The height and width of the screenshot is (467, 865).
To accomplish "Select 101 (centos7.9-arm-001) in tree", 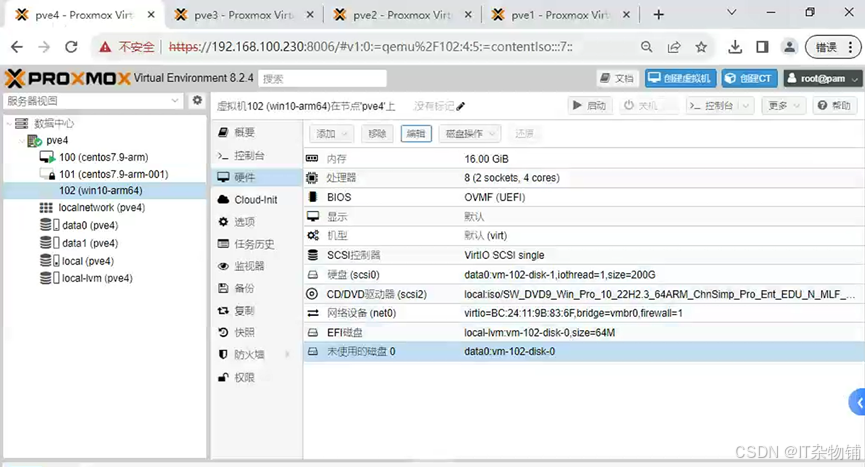I will [x=113, y=174].
